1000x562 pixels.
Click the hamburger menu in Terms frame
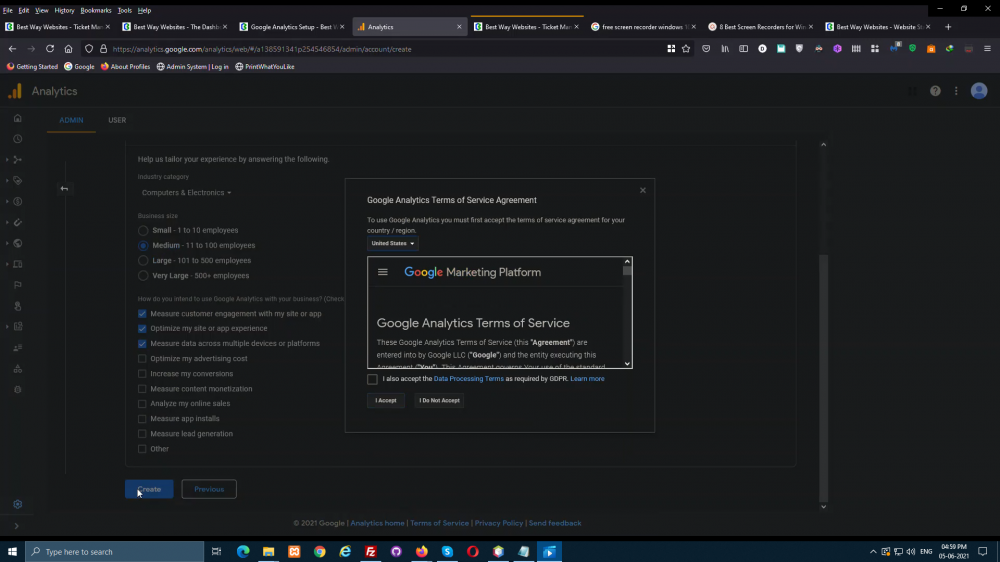click(x=383, y=272)
